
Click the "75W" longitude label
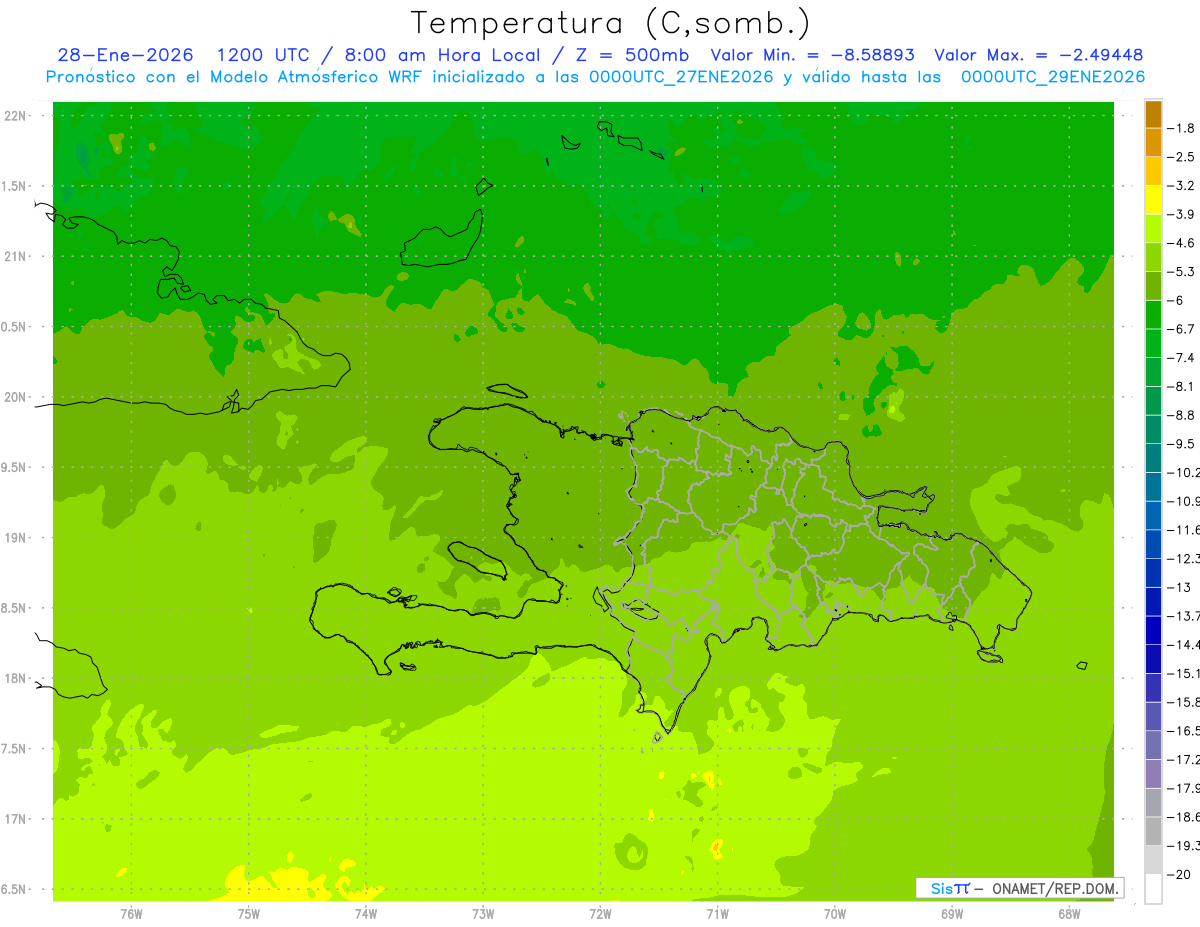[248, 913]
